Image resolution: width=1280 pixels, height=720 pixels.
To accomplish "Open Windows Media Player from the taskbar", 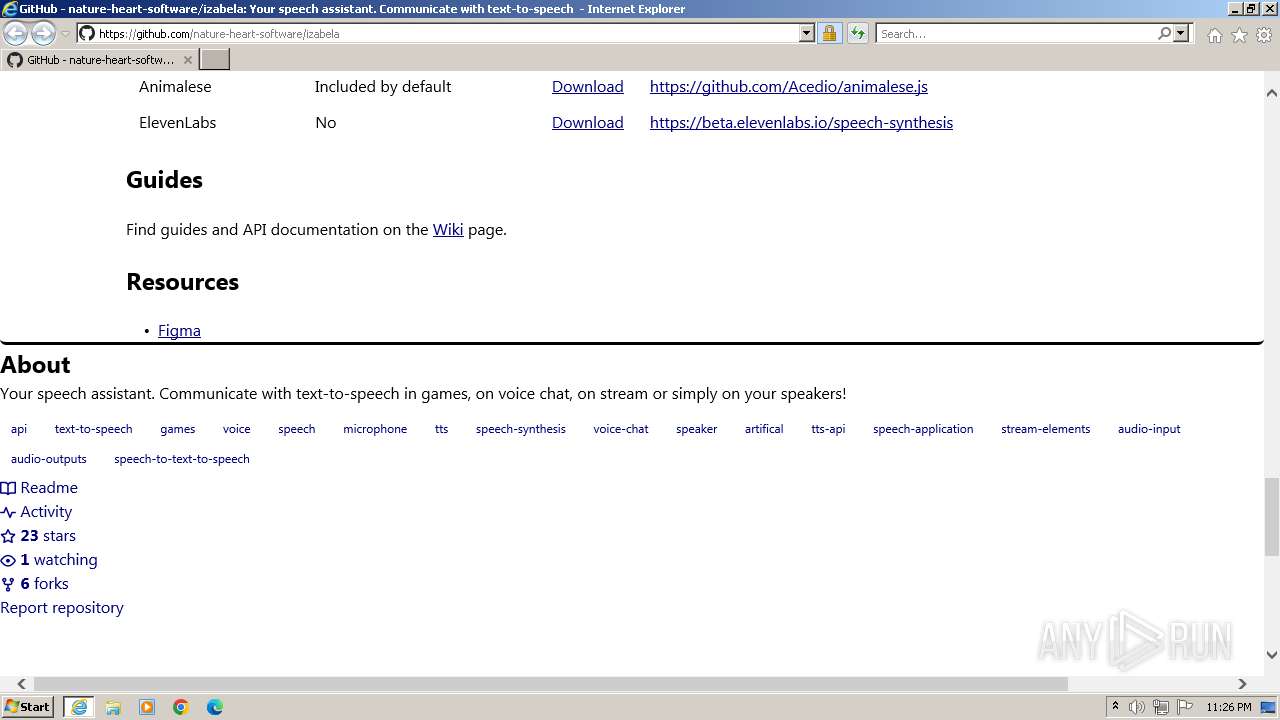I will [147, 707].
